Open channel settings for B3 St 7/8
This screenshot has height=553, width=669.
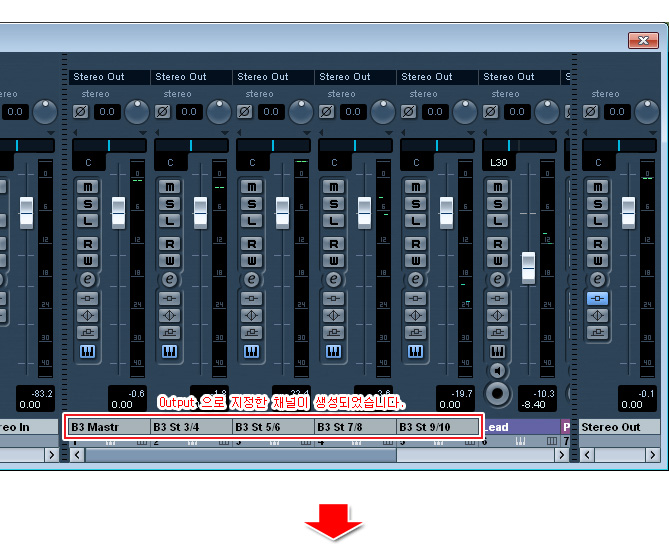point(333,279)
